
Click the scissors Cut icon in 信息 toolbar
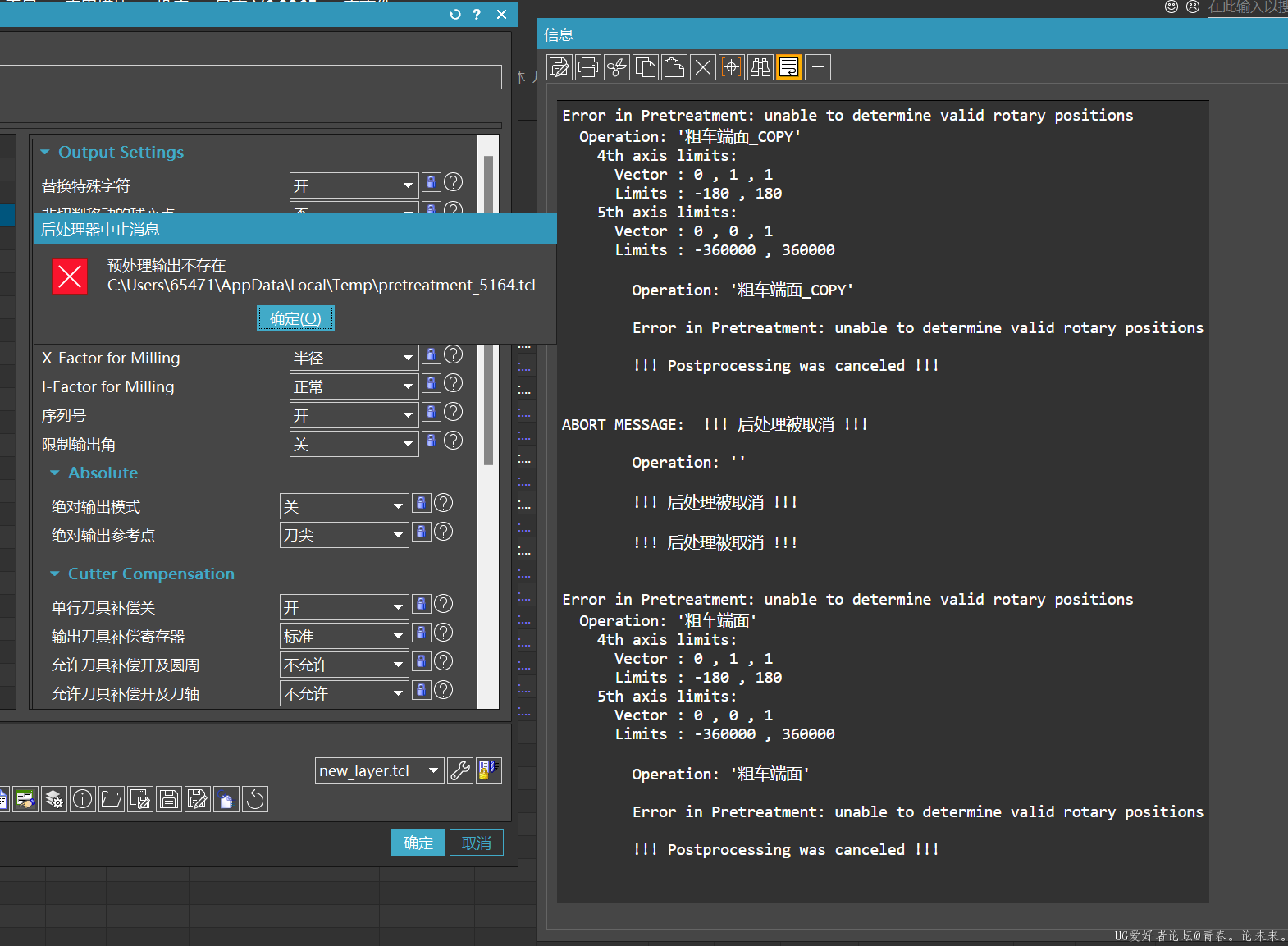click(x=617, y=67)
